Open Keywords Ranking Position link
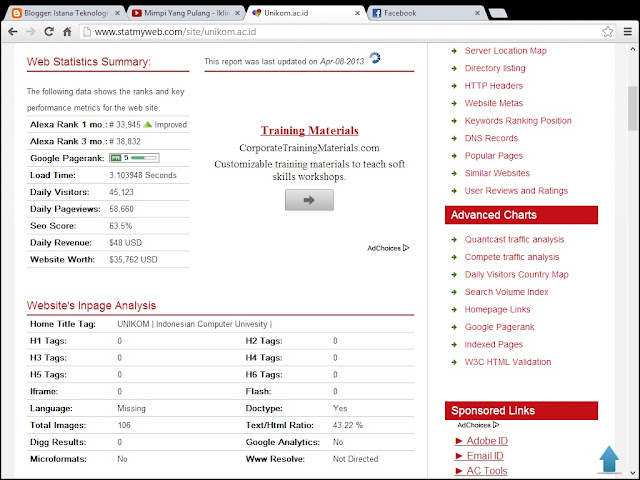This screenshot has height=480, width=640. click(518, 121)
